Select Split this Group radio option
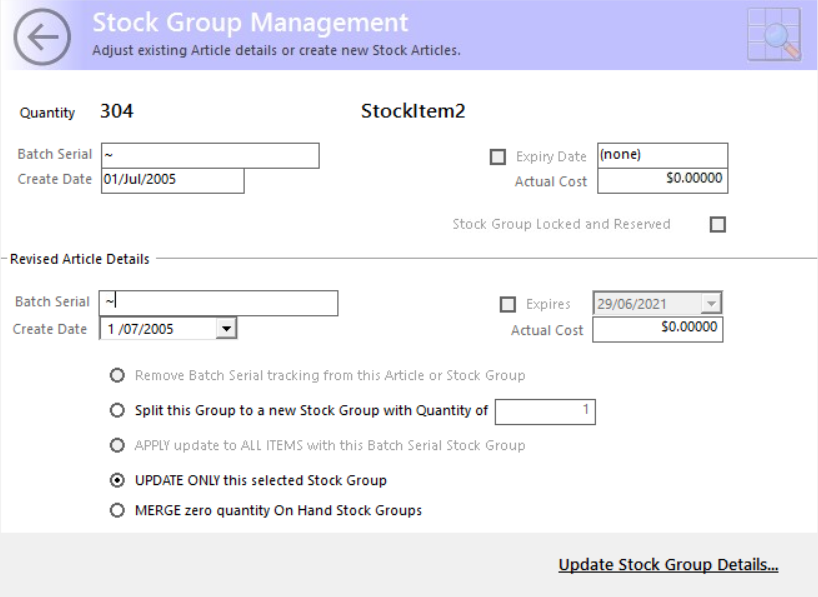The image size is (818, 597). tap(117, 410)
